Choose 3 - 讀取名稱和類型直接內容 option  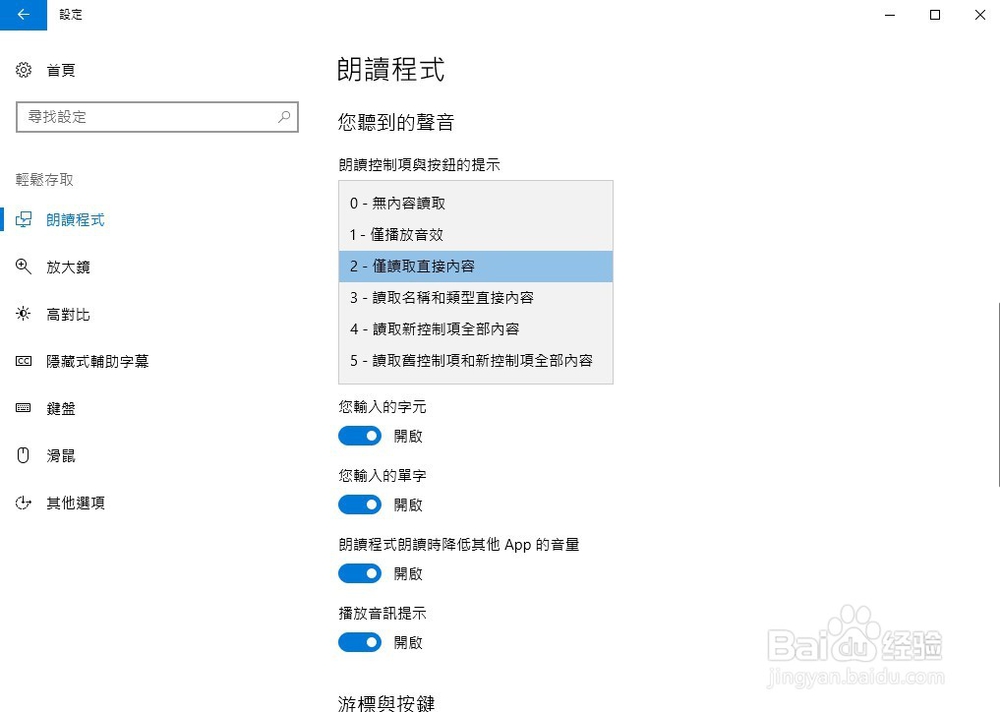pos(476,298)
